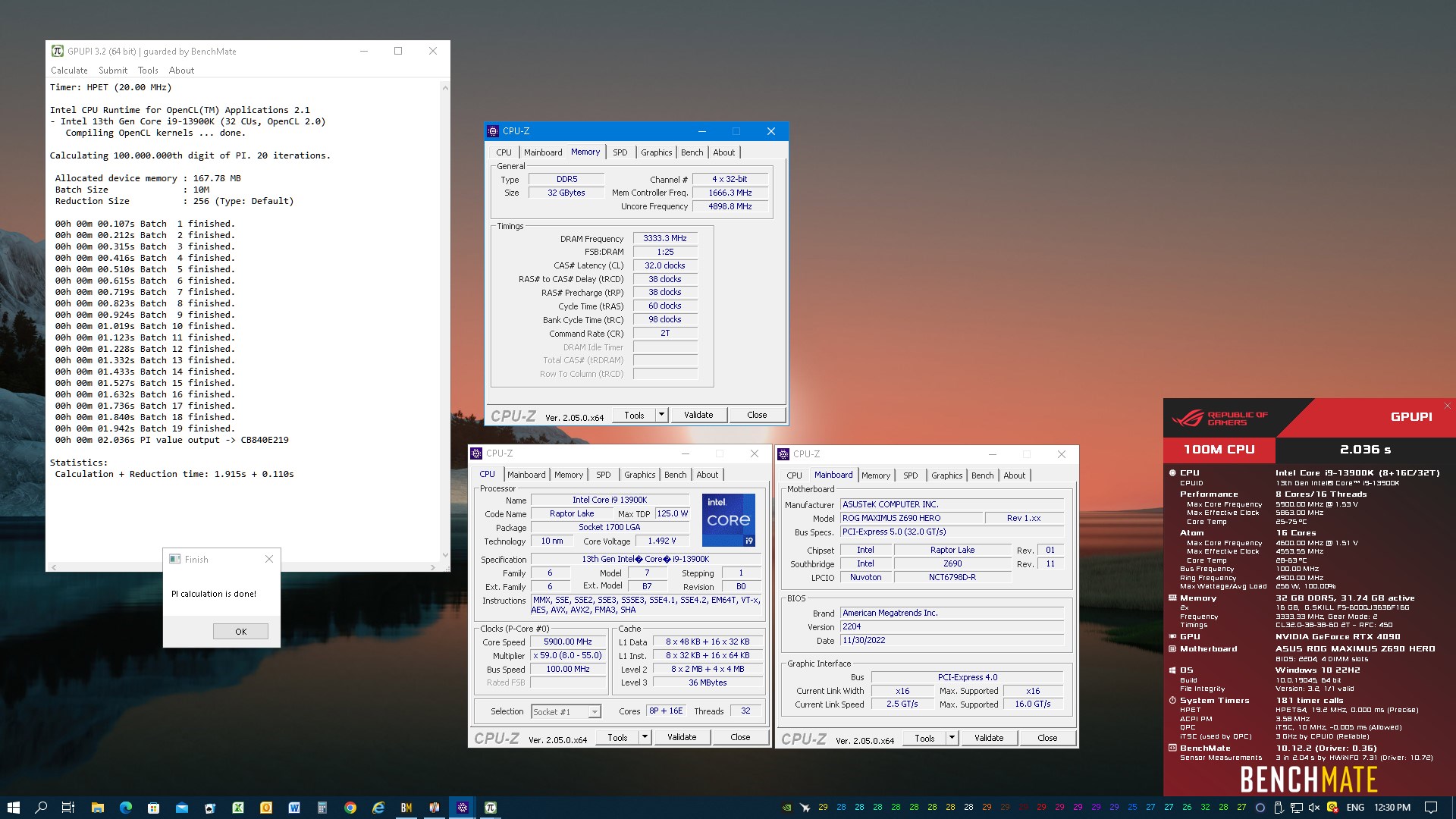Open Microsoft Store taskbar icon
Image resolution: width=1456 pixels, height=819 pixels.
click(153, 807)
